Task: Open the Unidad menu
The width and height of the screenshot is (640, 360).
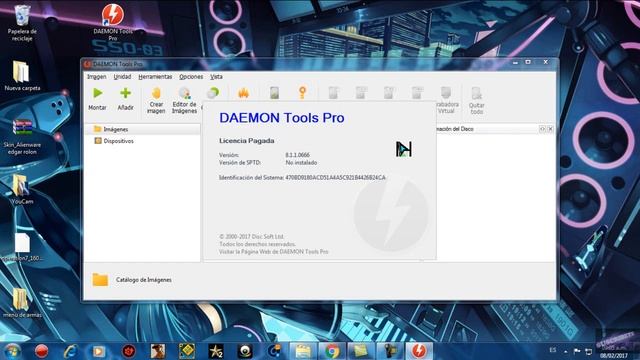Action: pos(122,77)
